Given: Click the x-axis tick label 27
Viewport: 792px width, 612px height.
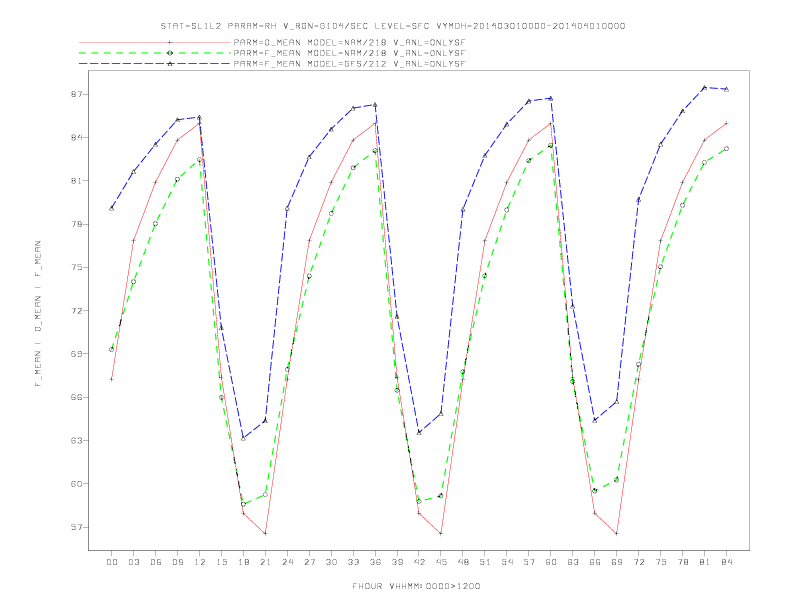Looking at the screenshot, I should pyautogui.click(x=309, y=562).
